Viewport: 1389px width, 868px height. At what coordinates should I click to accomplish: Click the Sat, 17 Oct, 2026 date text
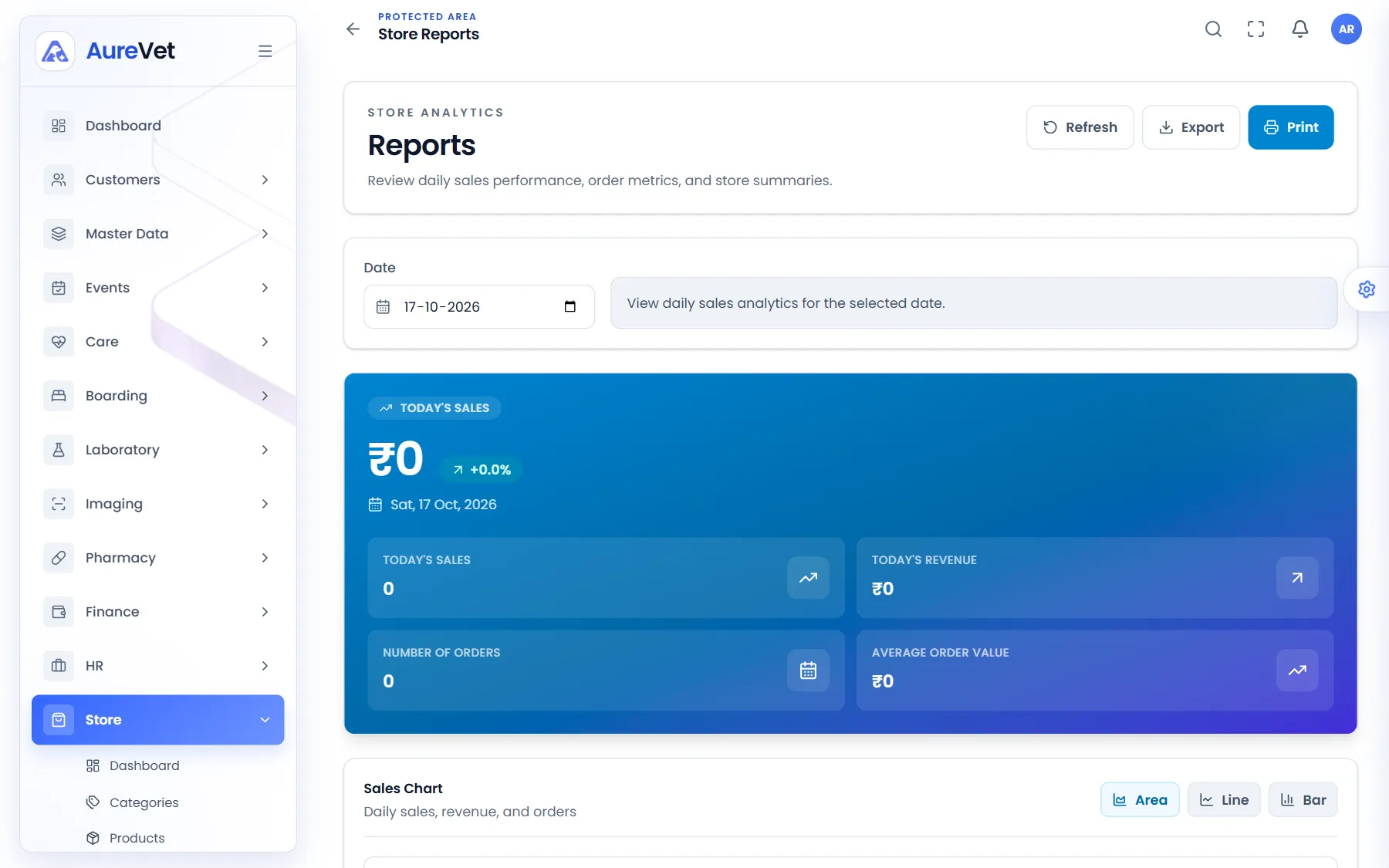click(443, 505)
